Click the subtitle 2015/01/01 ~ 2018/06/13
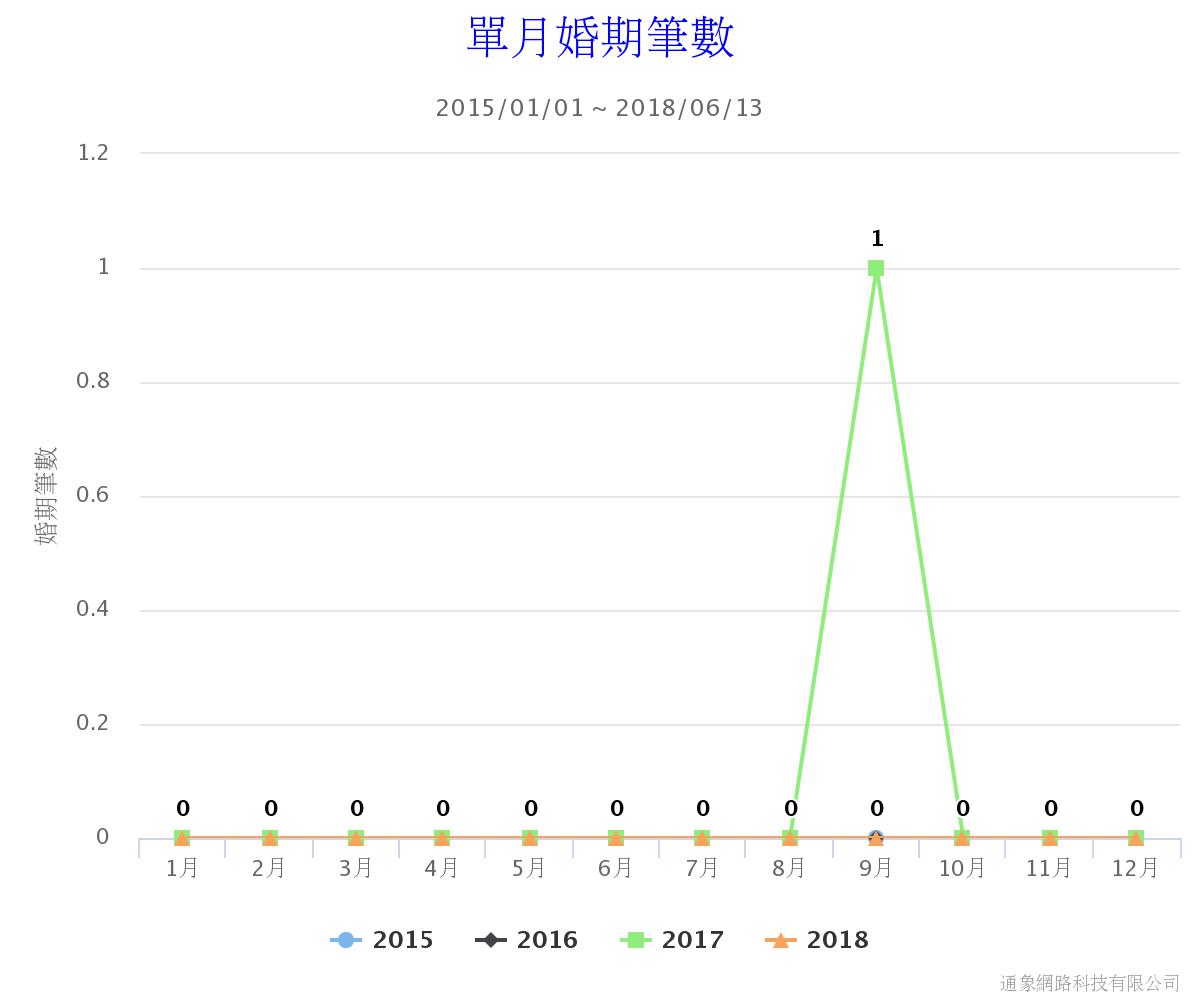 pyautogui.click(x=599, y=108)
